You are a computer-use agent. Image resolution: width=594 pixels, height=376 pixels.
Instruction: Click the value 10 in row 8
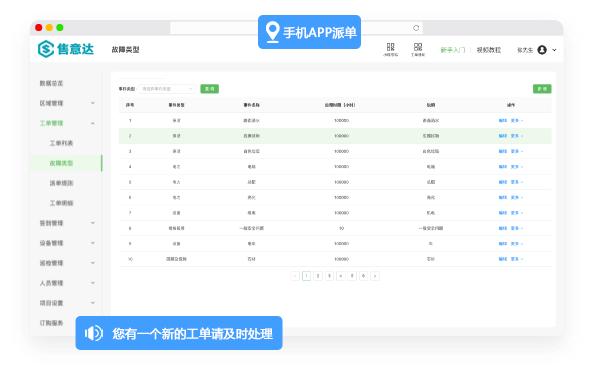coord(341,229)
